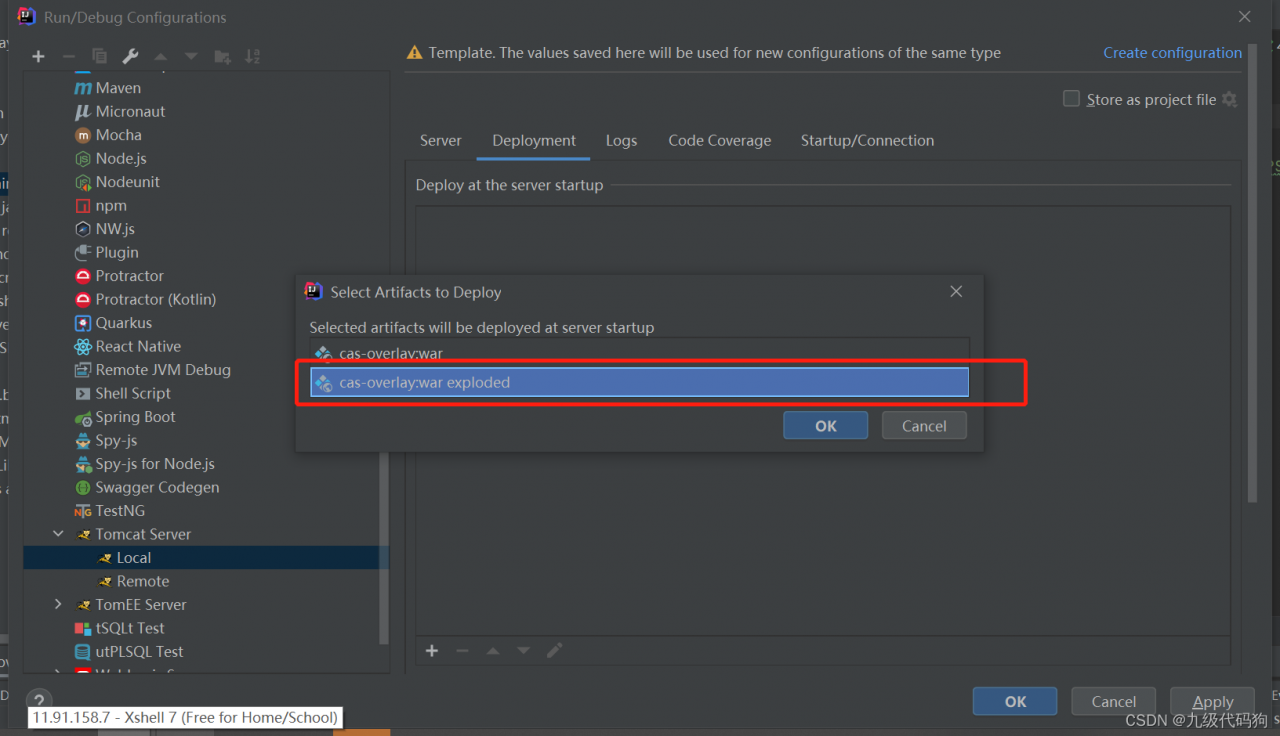The image size is (1280, 736).
Task: Select the Remote JVM Debug template
Action: pyautogui.click(x=163, y=370)
